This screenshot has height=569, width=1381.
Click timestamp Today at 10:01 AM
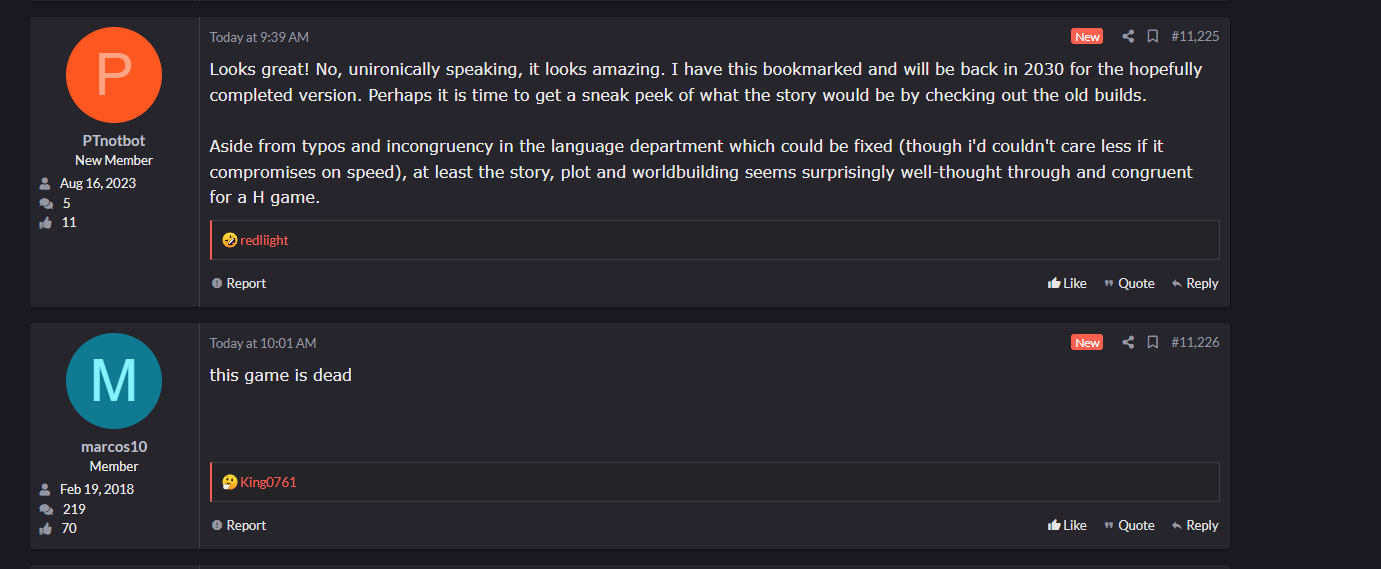262,343
